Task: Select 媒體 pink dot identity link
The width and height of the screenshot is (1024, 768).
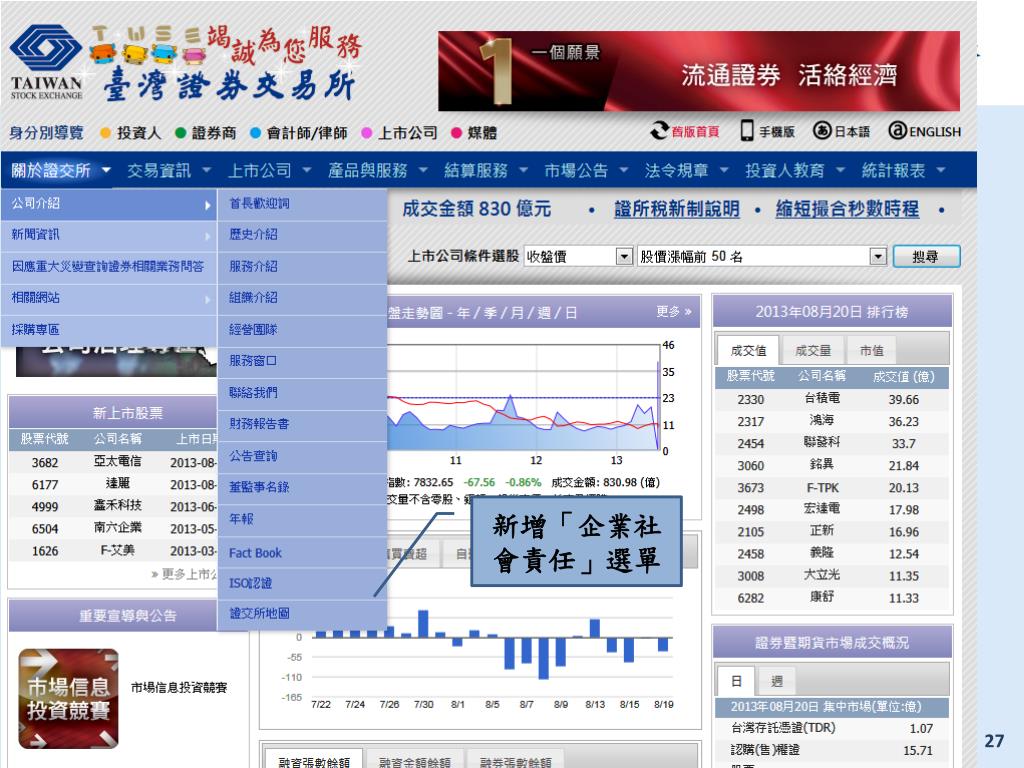Action: pyautogui.click(x=474, y=133)
